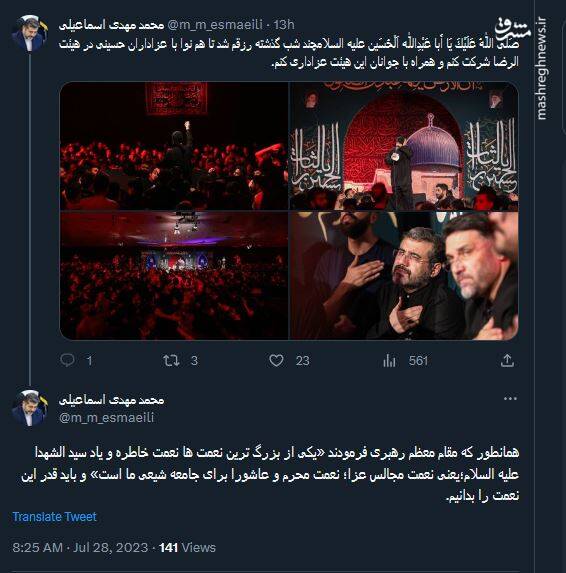566x573 pixels.
Task: Open @m_m_esmaeili handle in second tweet
Action: pyautogui.click(x=106, y=417)
